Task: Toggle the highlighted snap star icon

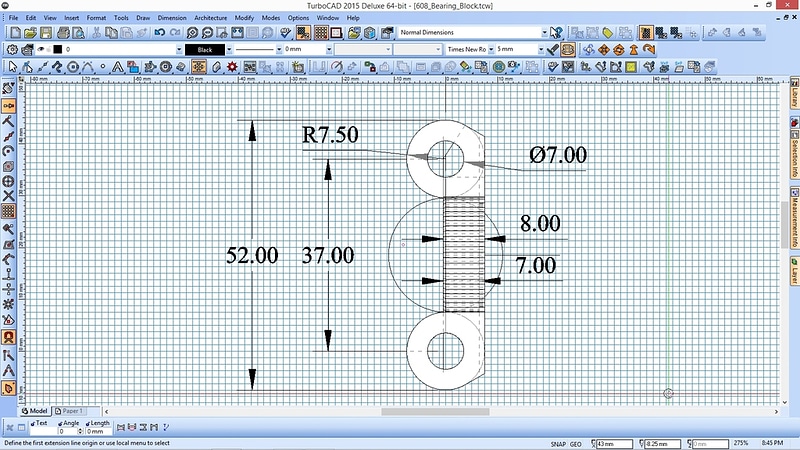Action: coord(199,67)
